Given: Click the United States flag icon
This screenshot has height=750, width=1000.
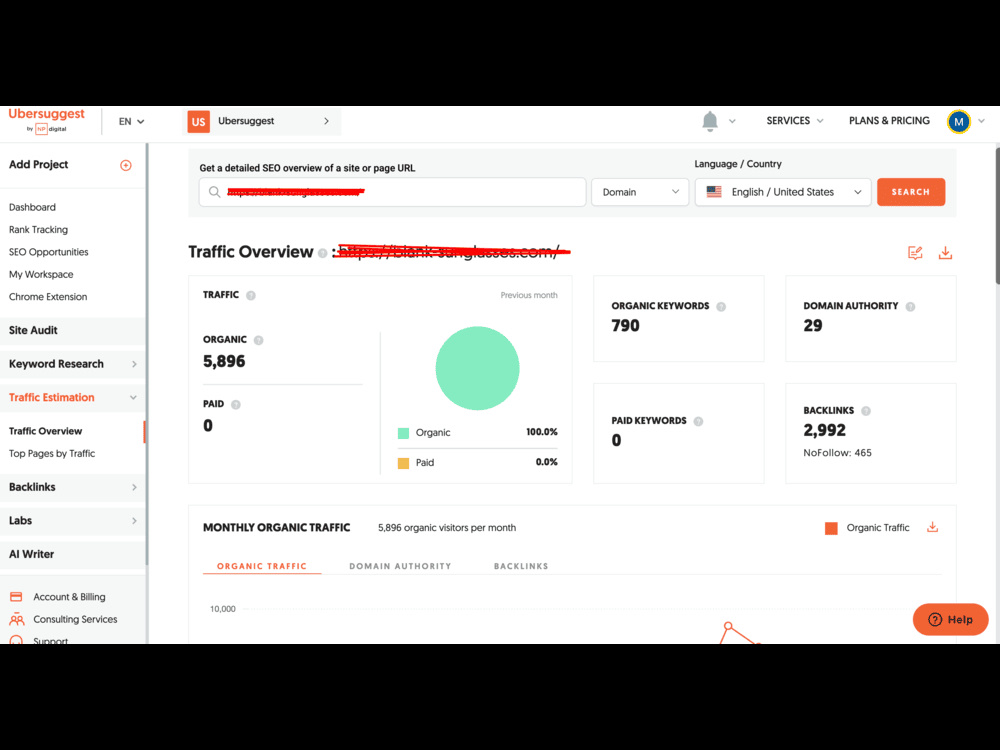Looking at the screenshot, I should tap(714, 192).
